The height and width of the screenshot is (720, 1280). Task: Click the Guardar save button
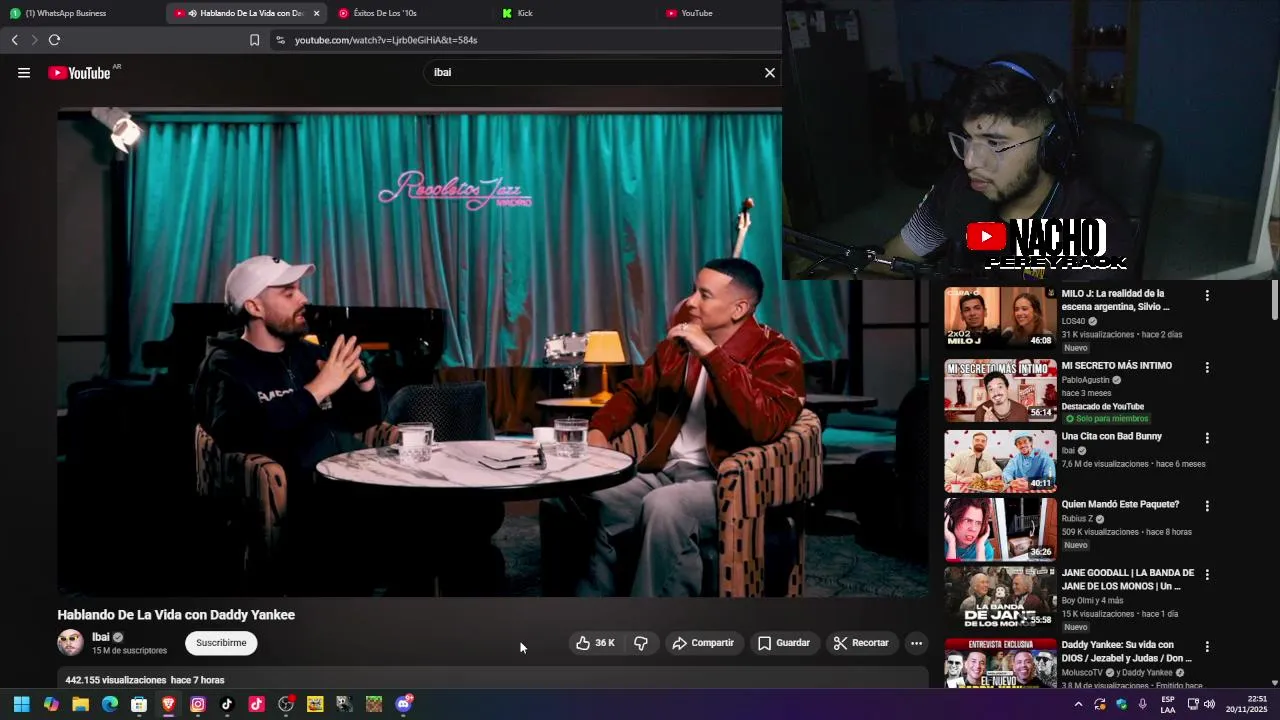pos(784,643)
